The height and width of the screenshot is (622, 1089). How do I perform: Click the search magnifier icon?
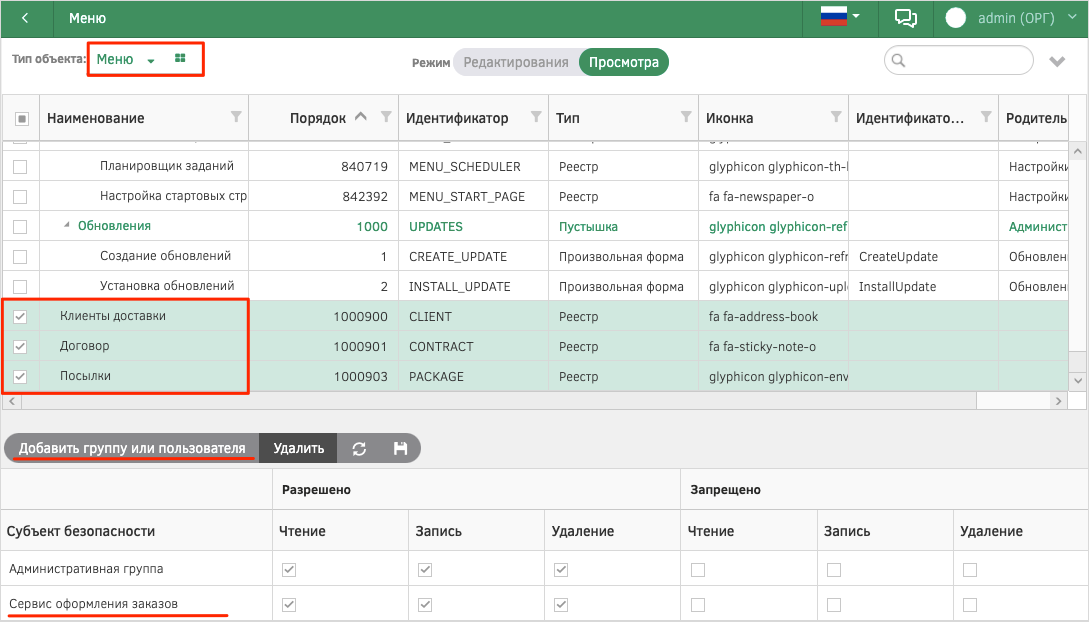point(898,60)
